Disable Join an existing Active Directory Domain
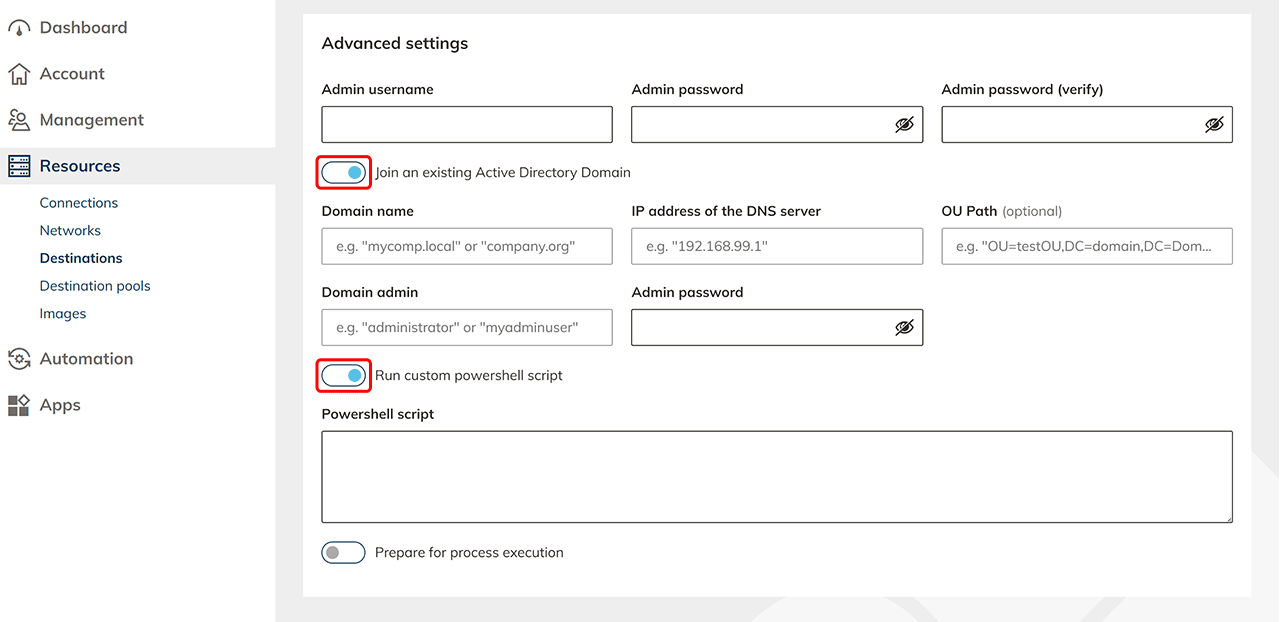Screen dimensions: 1280x622 tap(344, 173)
